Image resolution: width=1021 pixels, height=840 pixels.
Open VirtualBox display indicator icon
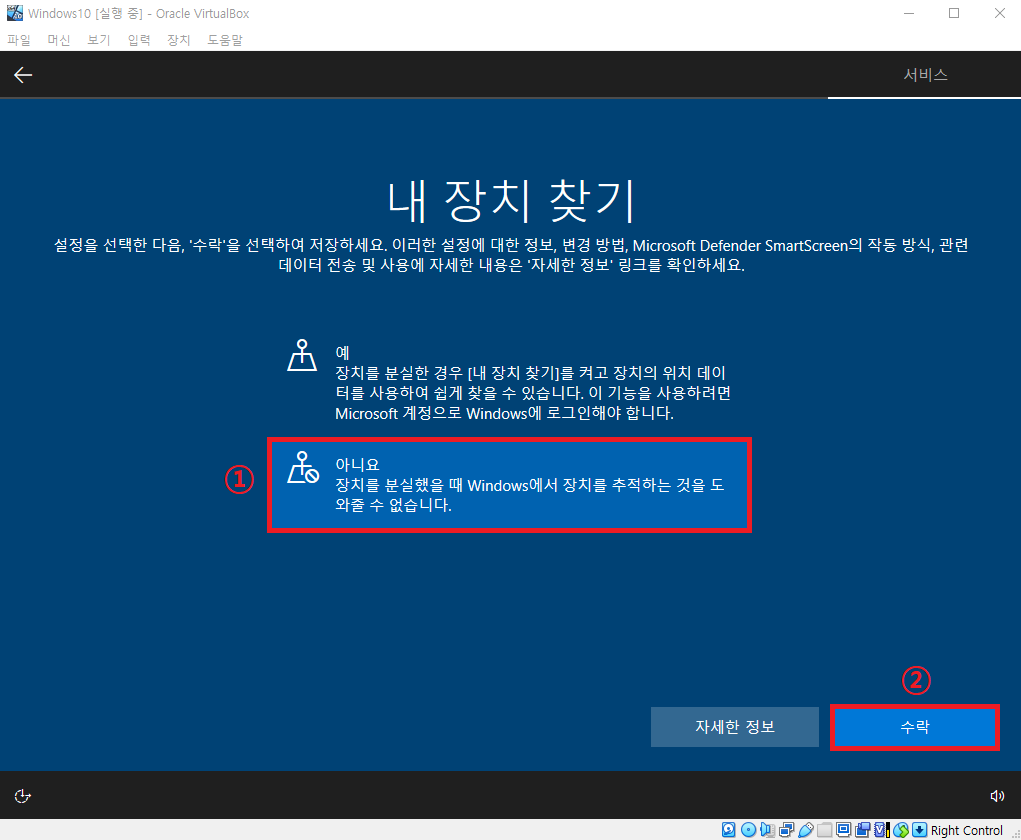(x=843, y=830)
